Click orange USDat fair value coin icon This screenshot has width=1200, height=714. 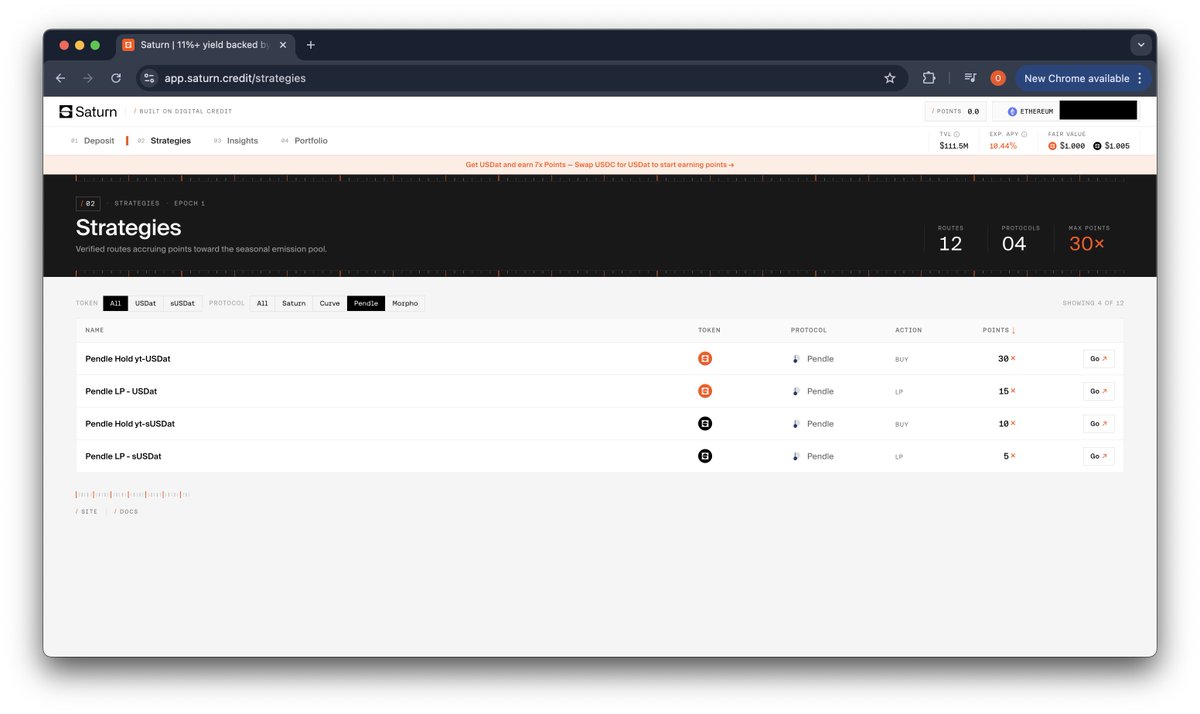pos(1052,146)
